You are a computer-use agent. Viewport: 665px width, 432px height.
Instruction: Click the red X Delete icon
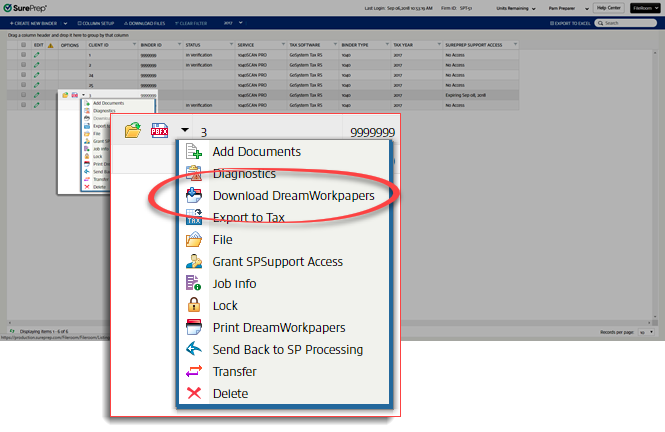coord(194,393)
